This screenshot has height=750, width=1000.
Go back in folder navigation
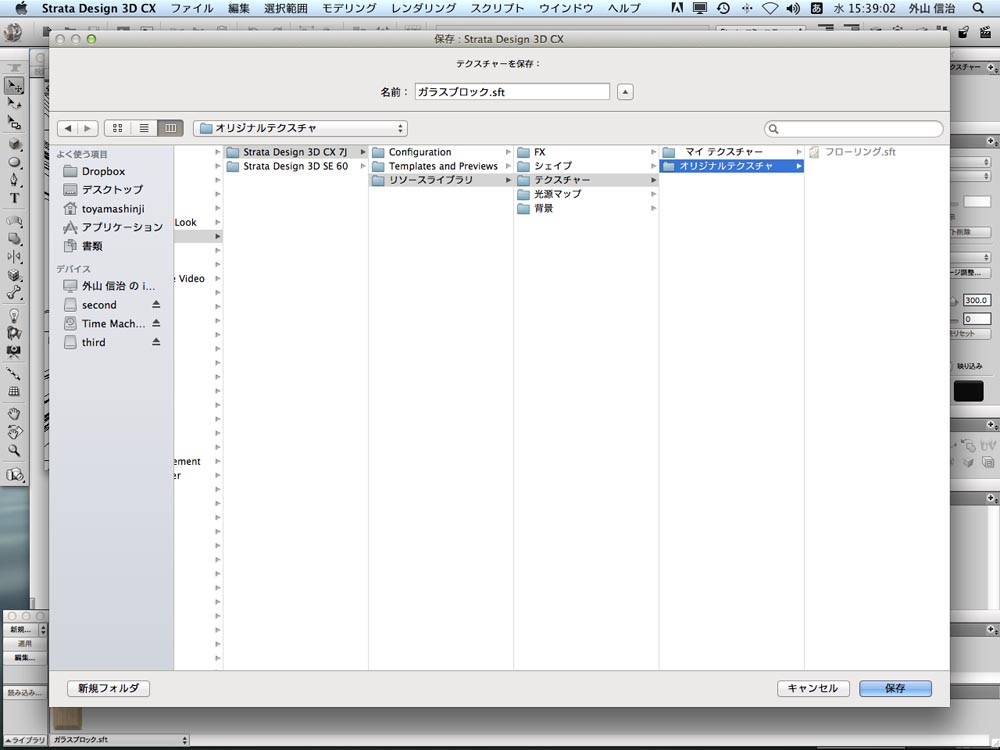pyautogui.click(x=68, y=128)
